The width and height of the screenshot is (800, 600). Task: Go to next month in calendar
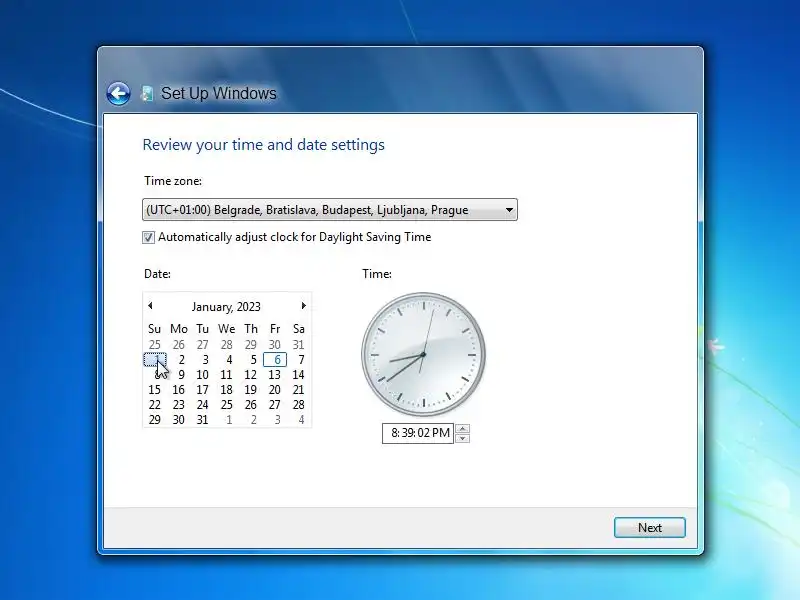click(x=304, y=306)
